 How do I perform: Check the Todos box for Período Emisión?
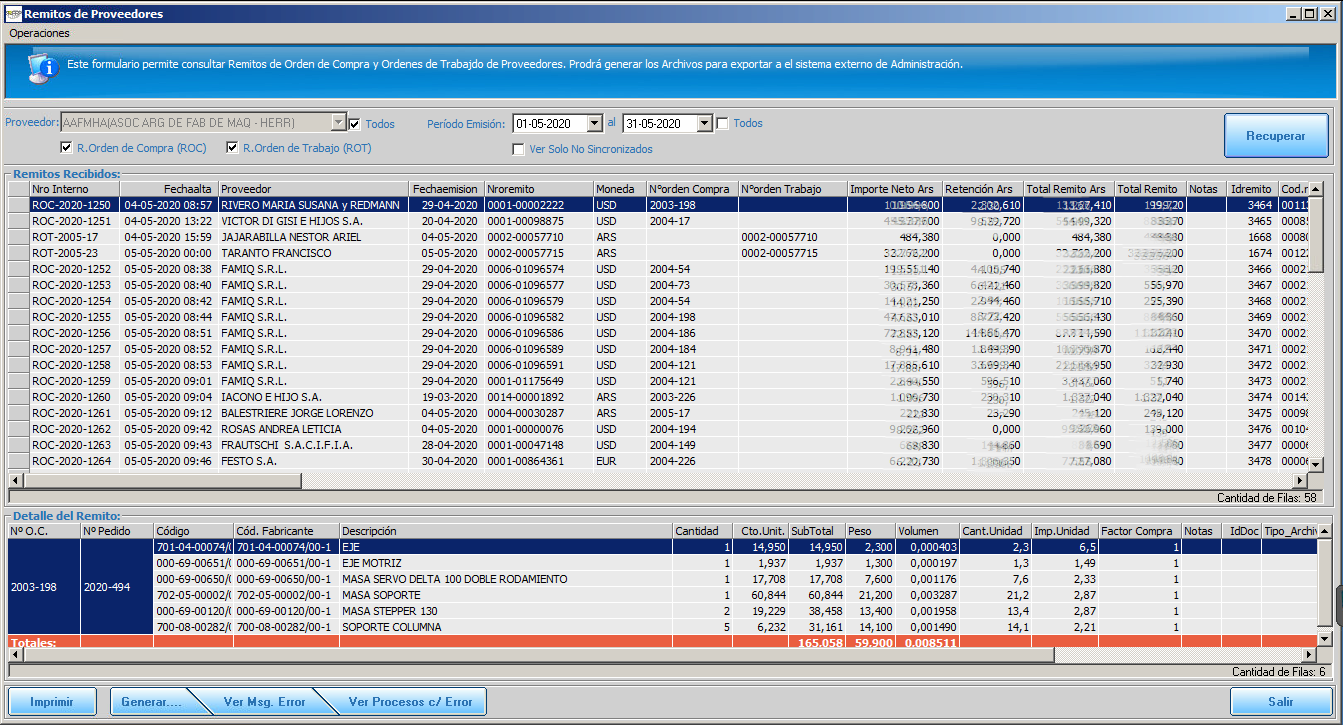[x=723, y=124]
